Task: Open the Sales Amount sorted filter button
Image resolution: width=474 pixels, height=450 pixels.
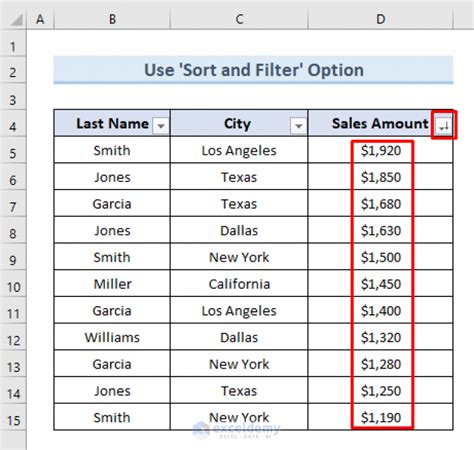Action: click(x=443, y=126)
